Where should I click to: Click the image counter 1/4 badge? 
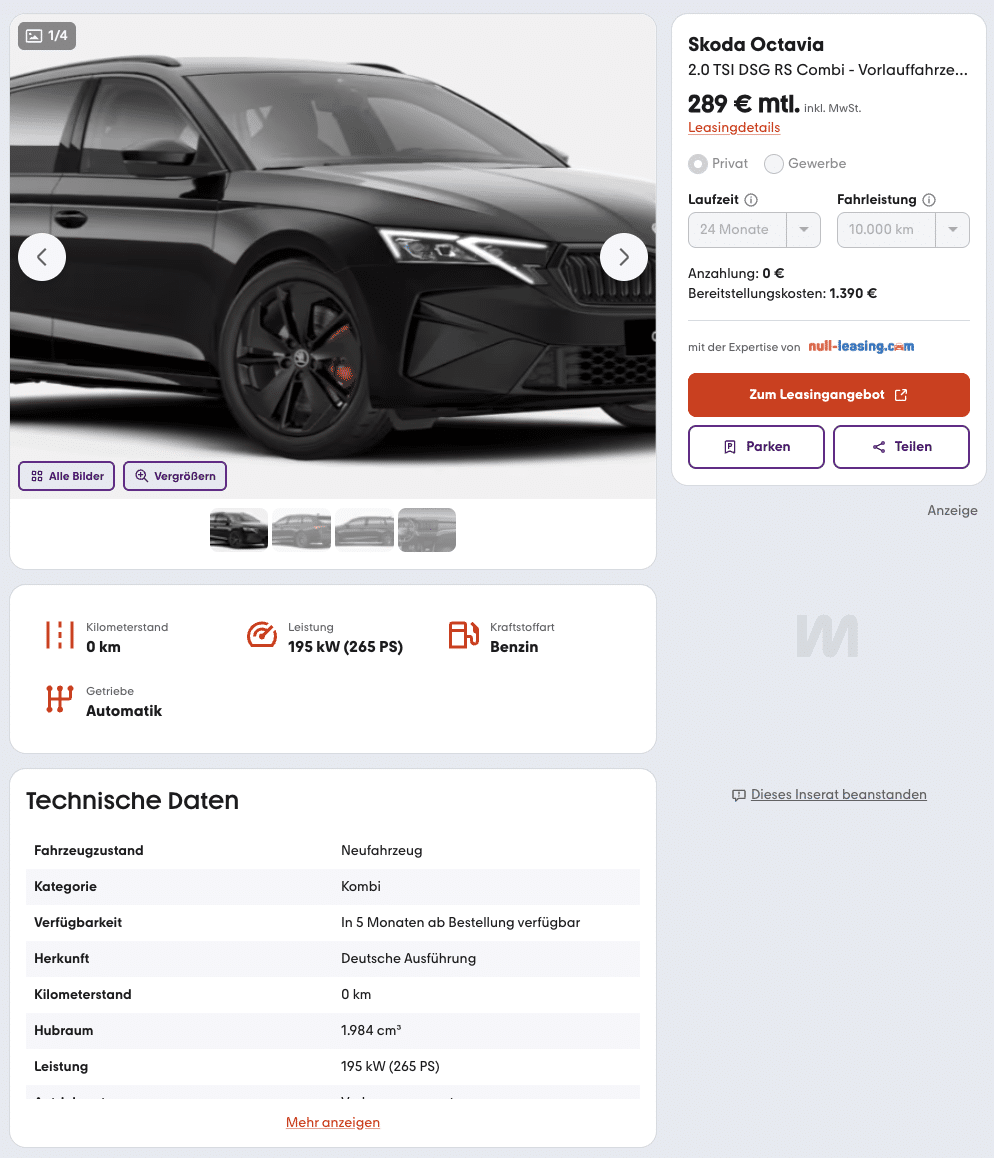tap(47, 36)
